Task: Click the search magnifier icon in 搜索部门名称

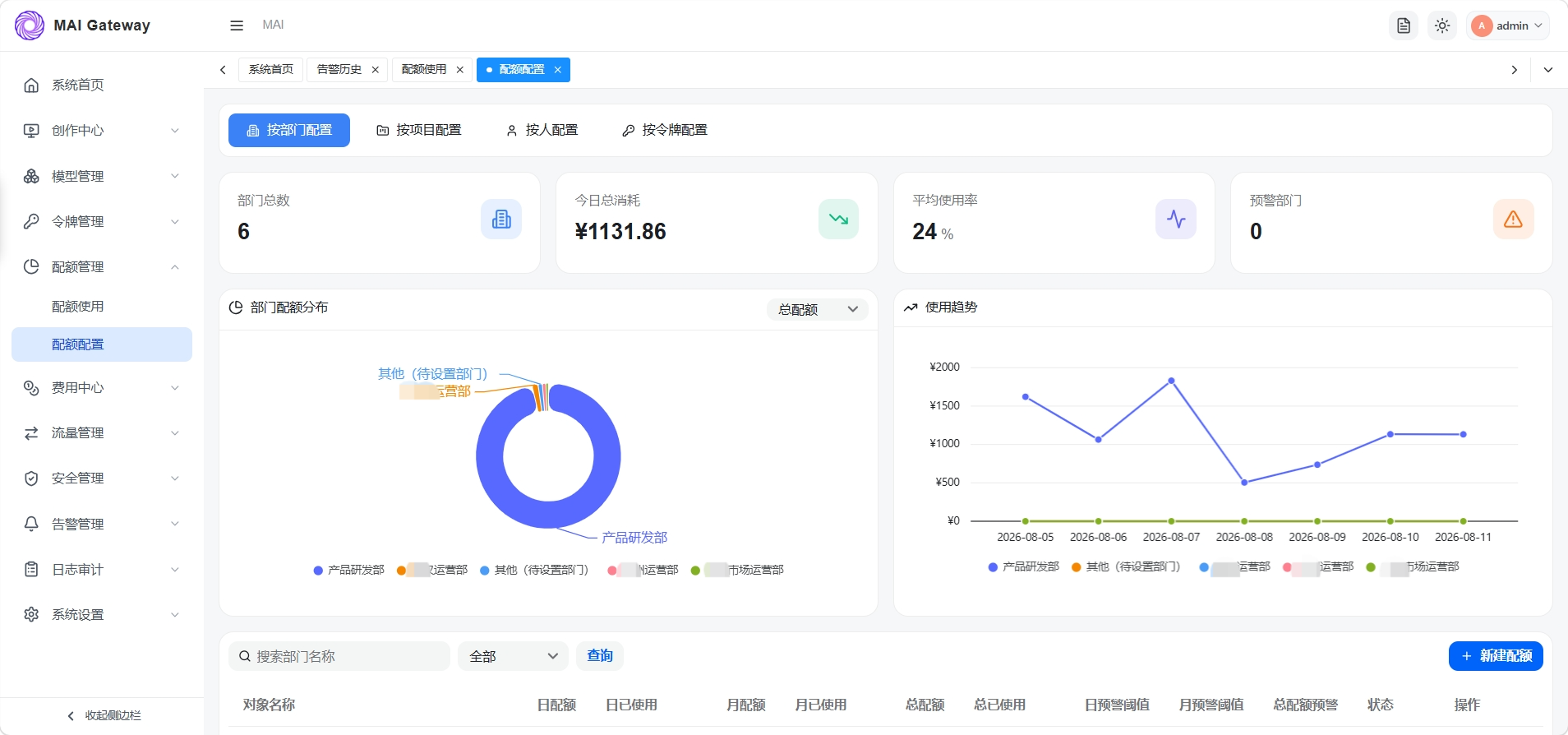Action: [245, 656]
